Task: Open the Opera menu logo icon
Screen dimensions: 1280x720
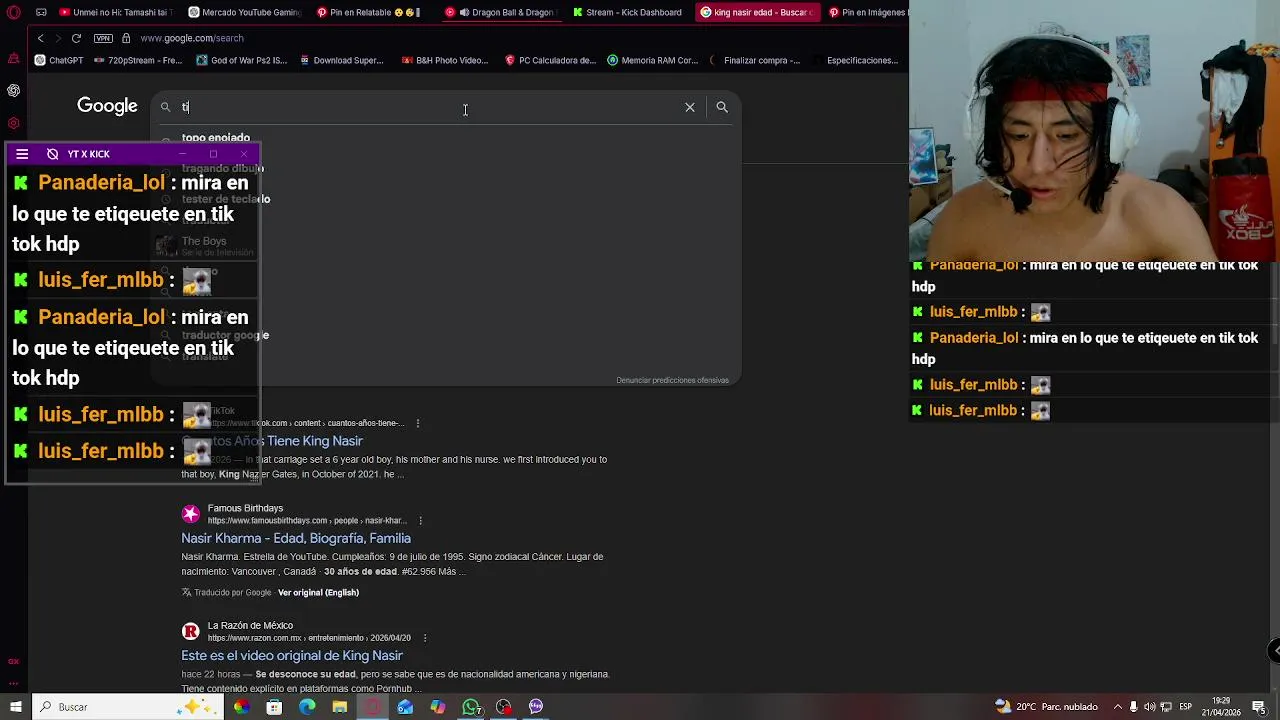Action: [14, 12]
